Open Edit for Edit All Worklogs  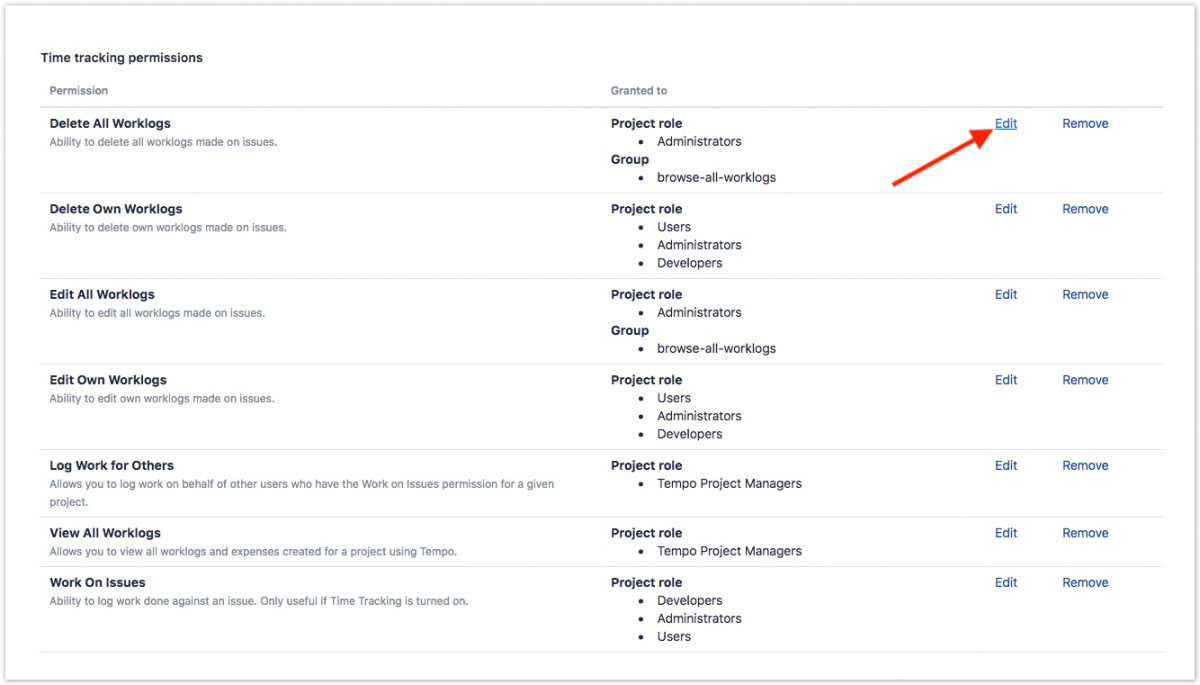(x=1005, y=295)
